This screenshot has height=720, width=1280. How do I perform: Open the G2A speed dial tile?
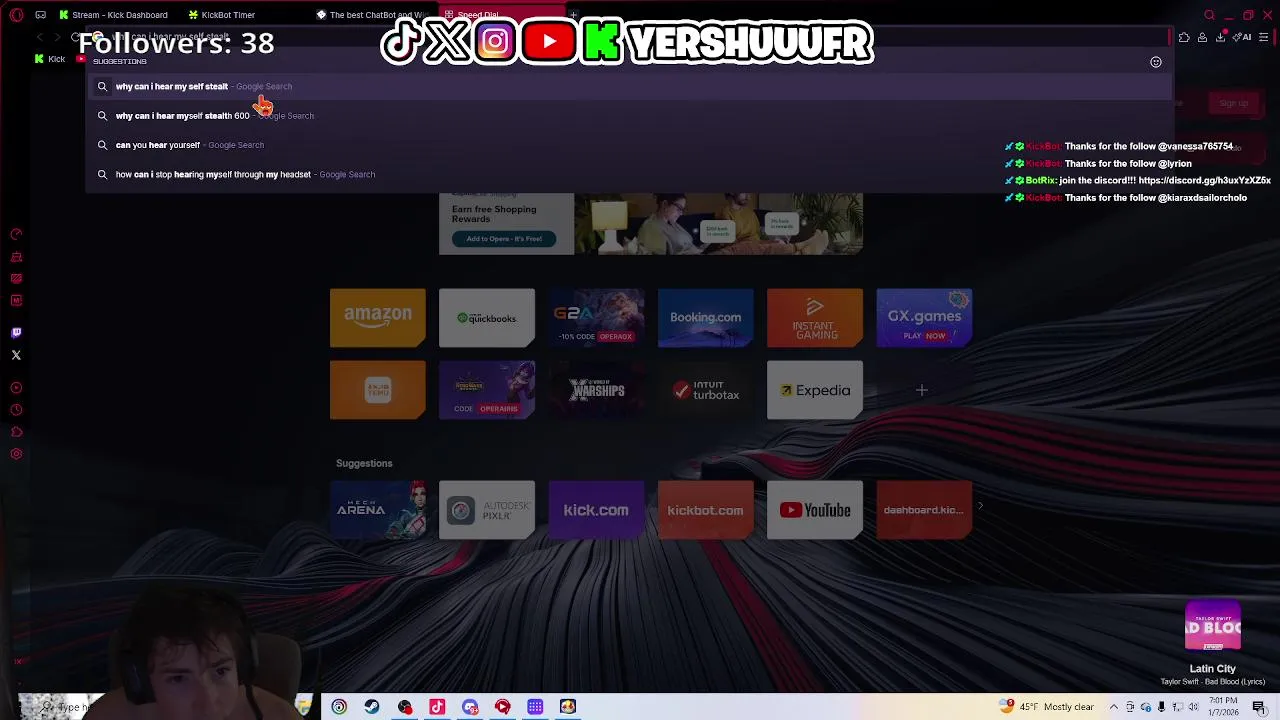[x=596, y=318]
